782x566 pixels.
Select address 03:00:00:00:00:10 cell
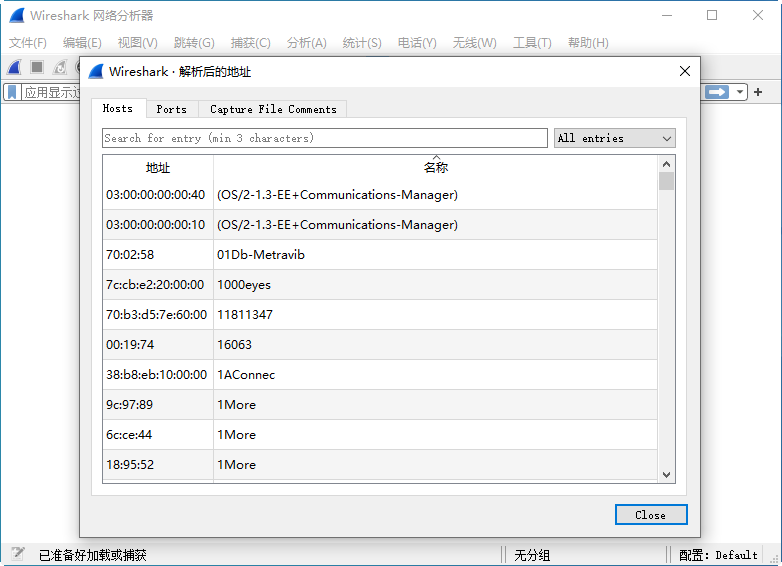click(158, 224)
